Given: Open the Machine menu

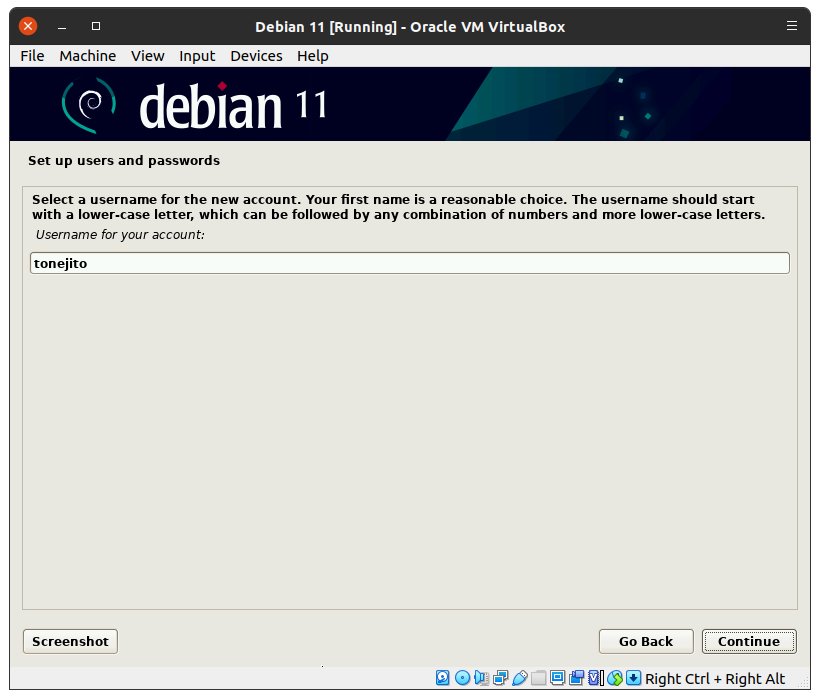Looking at the screenshot, I should coord(87,56).
